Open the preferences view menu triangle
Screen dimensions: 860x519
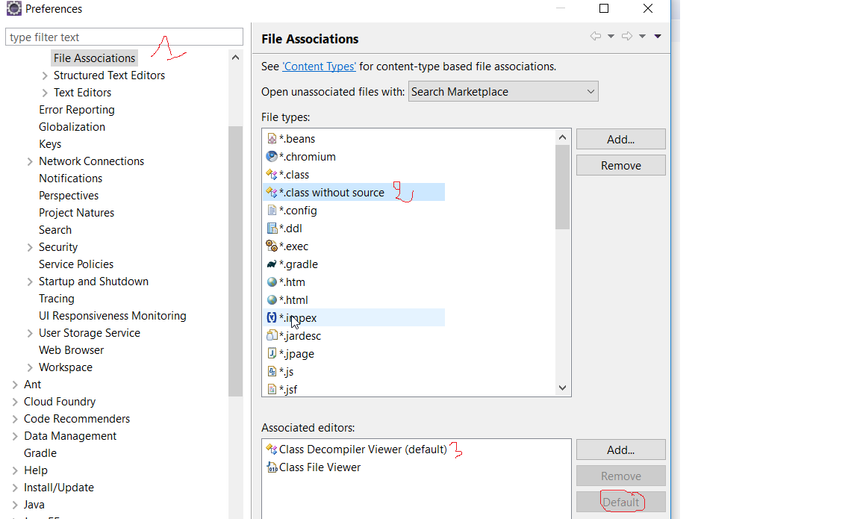(658, 37)
